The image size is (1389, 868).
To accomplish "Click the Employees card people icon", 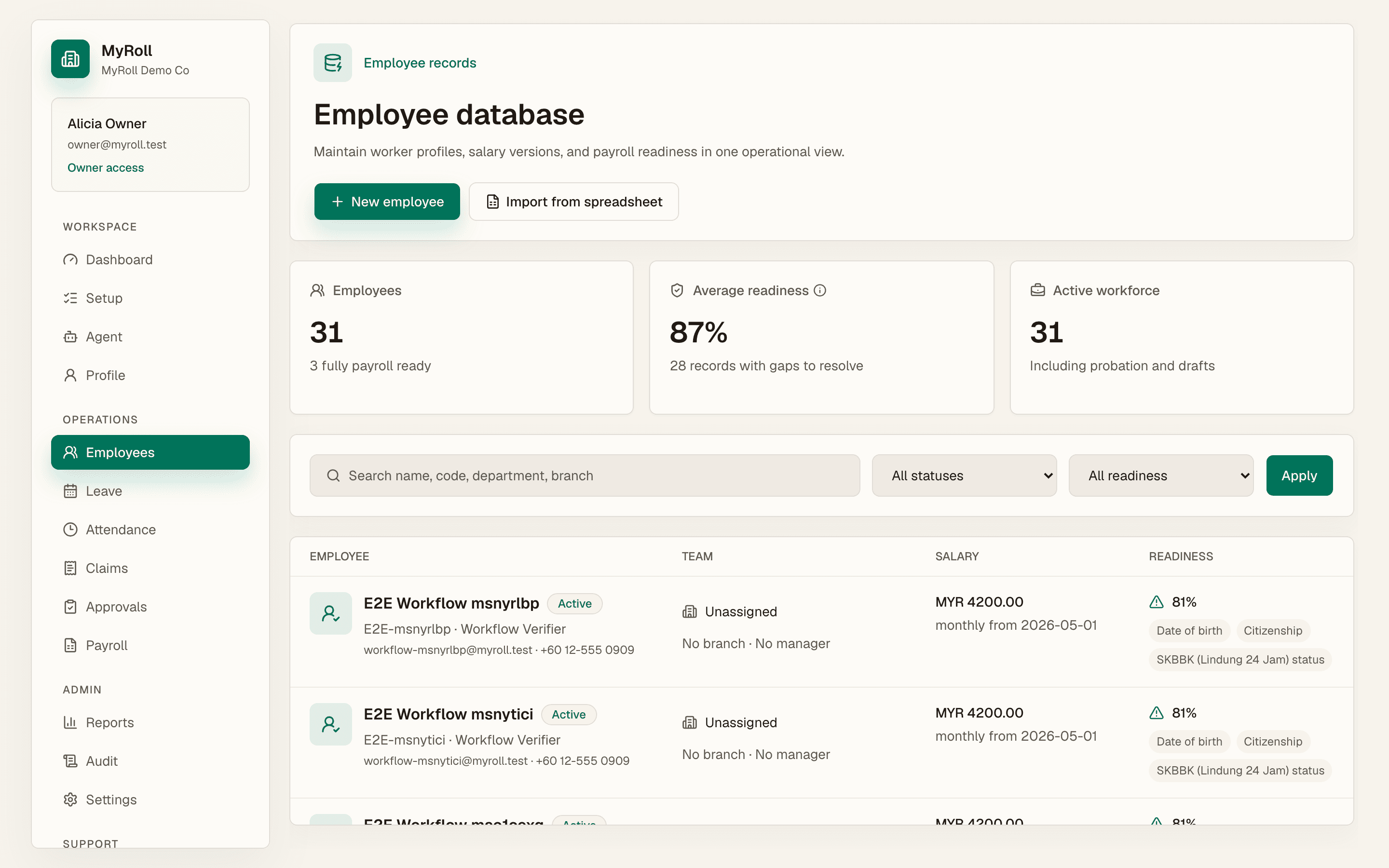I will point(317,290).
